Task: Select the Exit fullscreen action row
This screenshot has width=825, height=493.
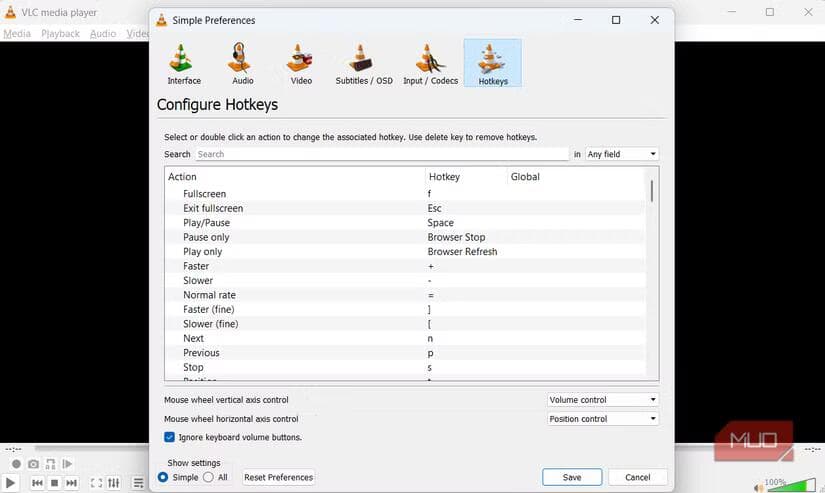Action: 405,208
